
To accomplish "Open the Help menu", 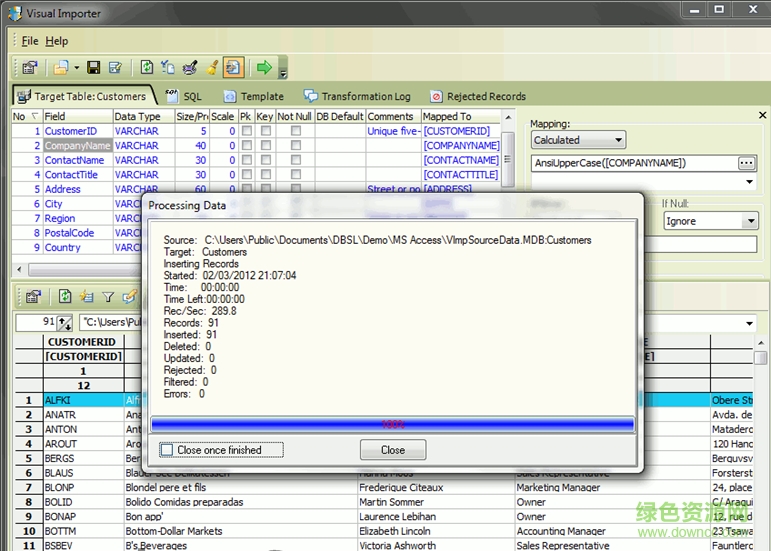I will click(x=57, y=41).
